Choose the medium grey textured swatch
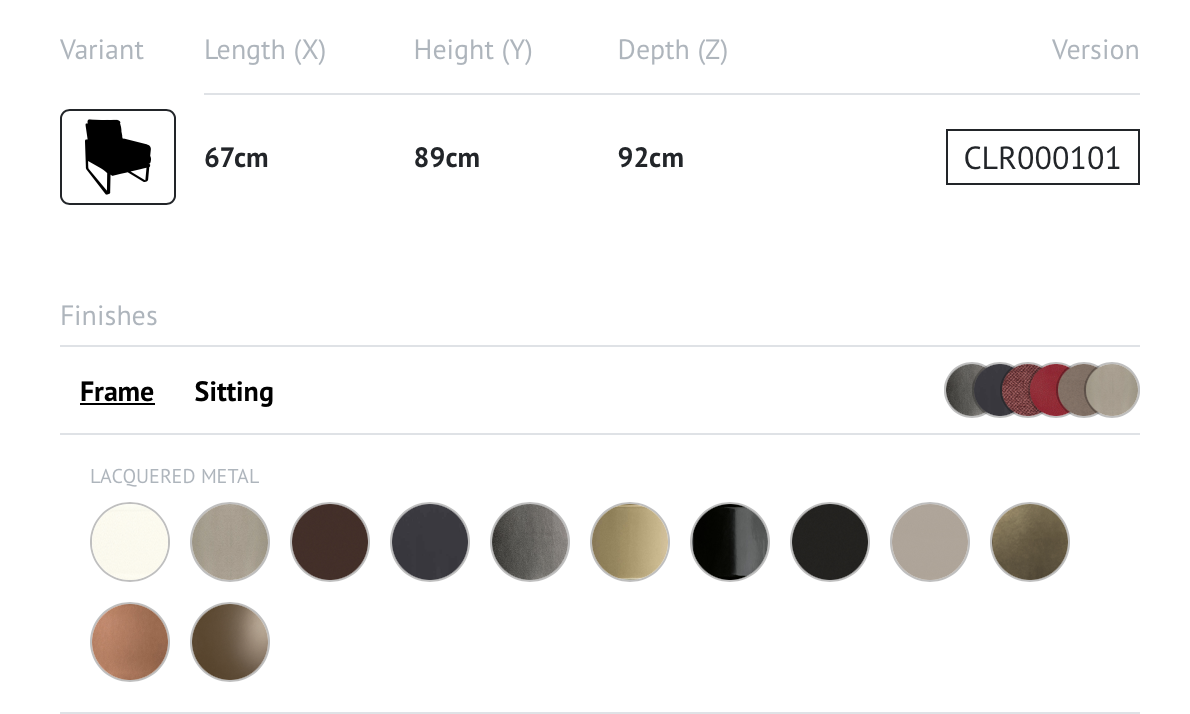This screenshot has width=1190, height=714. pyautogui.click(x=530, y=542)
